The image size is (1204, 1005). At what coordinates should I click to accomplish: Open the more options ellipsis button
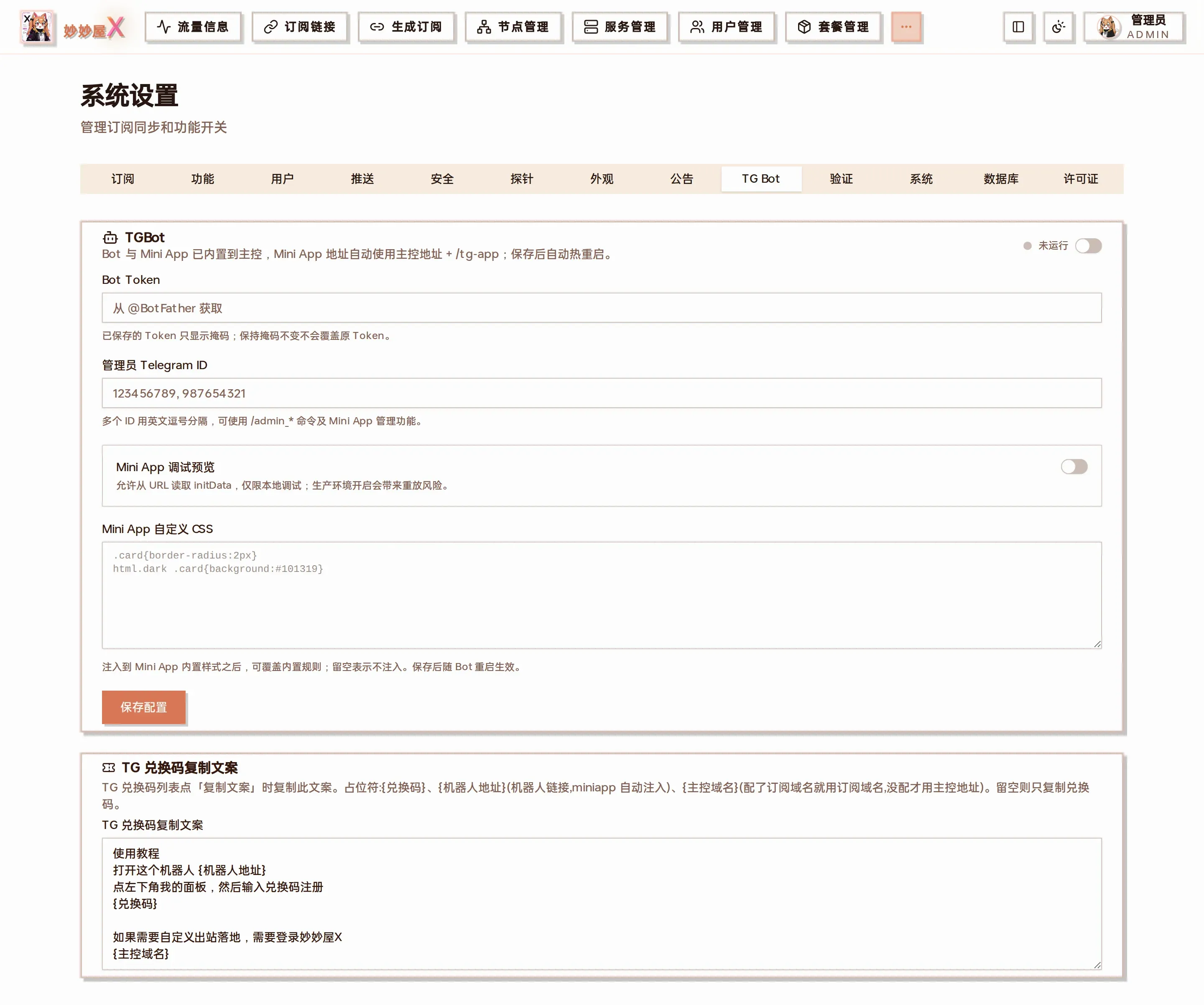pyautogui.click(x=906, y=26)
